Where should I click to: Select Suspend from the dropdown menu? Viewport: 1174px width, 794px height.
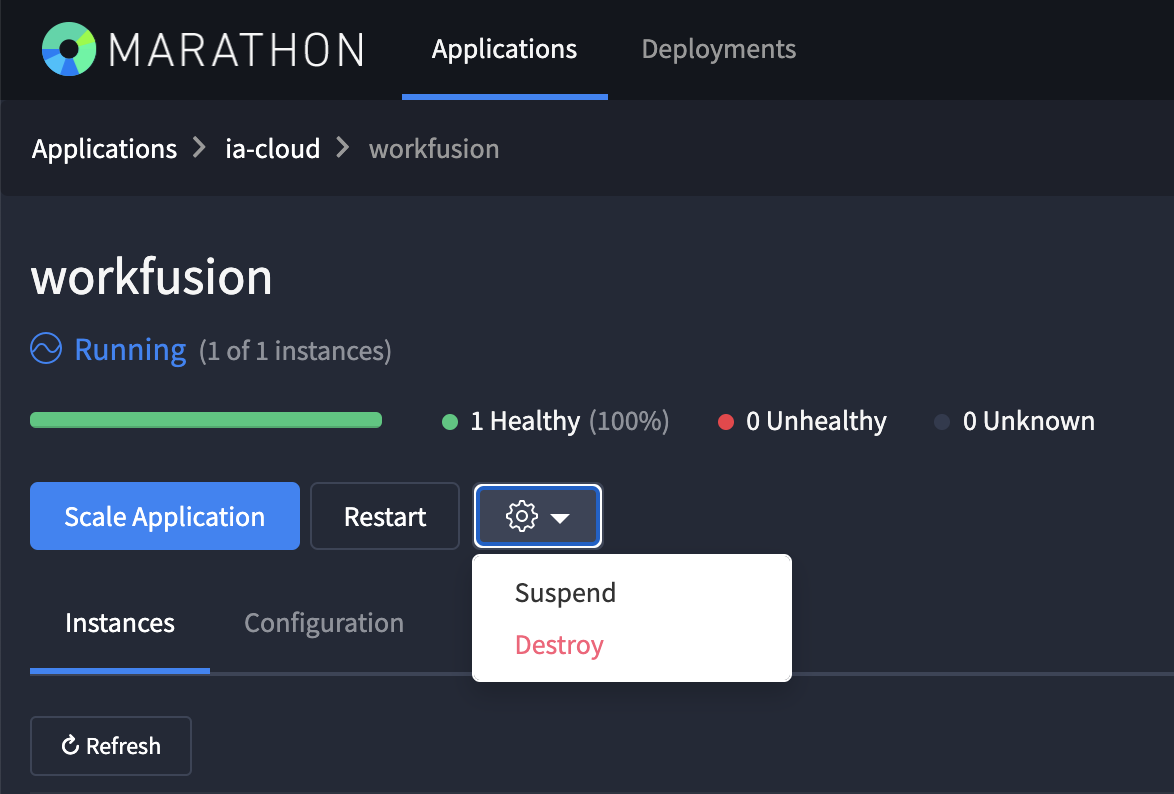565,593
